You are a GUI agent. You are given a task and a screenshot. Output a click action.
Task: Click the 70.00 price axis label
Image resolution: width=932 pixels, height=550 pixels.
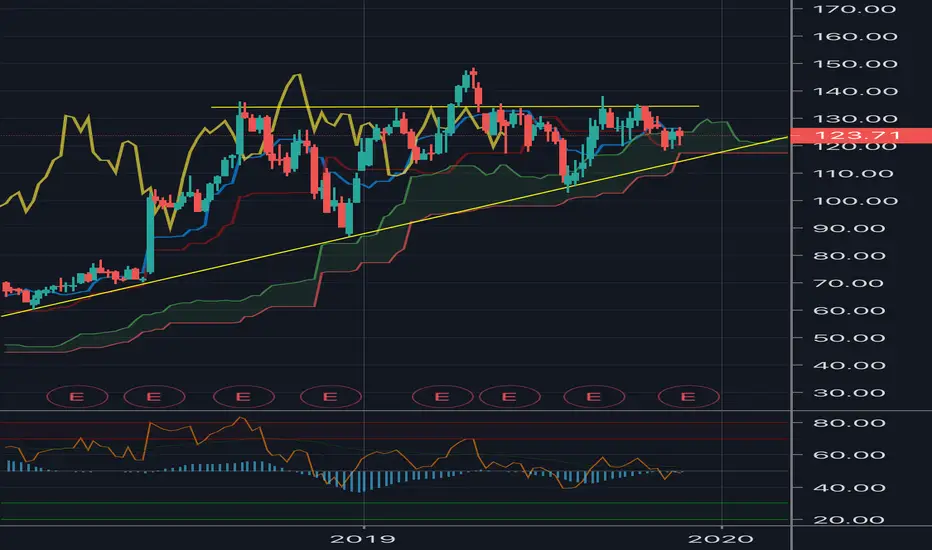[849, 283]
